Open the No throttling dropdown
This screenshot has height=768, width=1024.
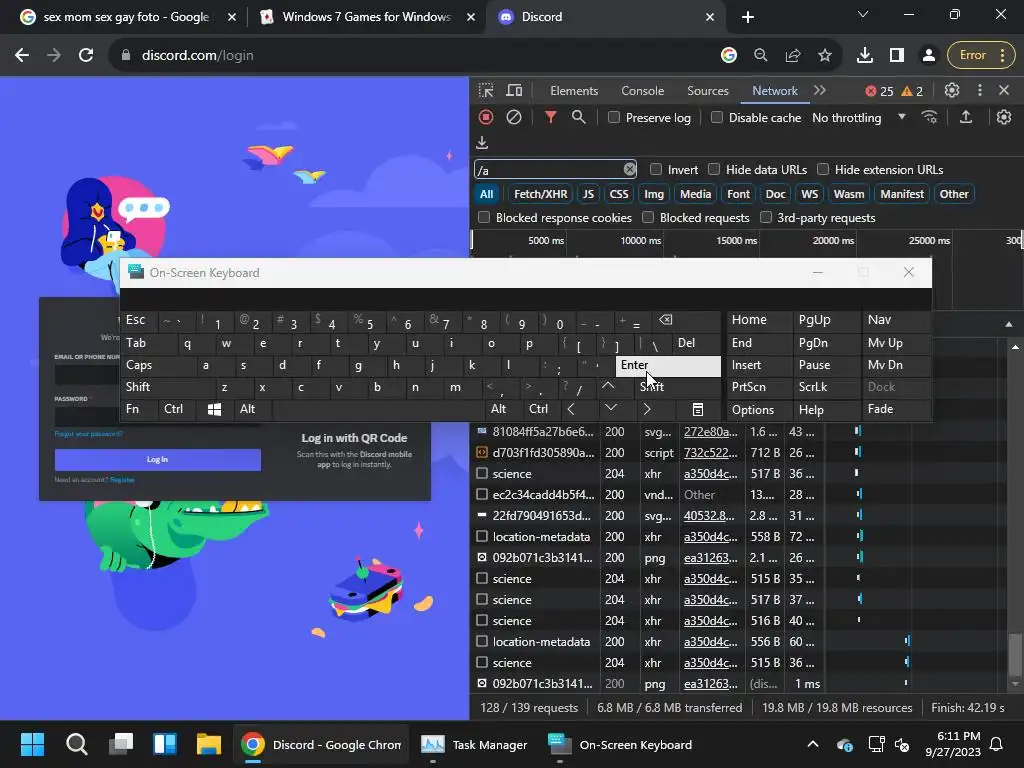click(858, 118)
